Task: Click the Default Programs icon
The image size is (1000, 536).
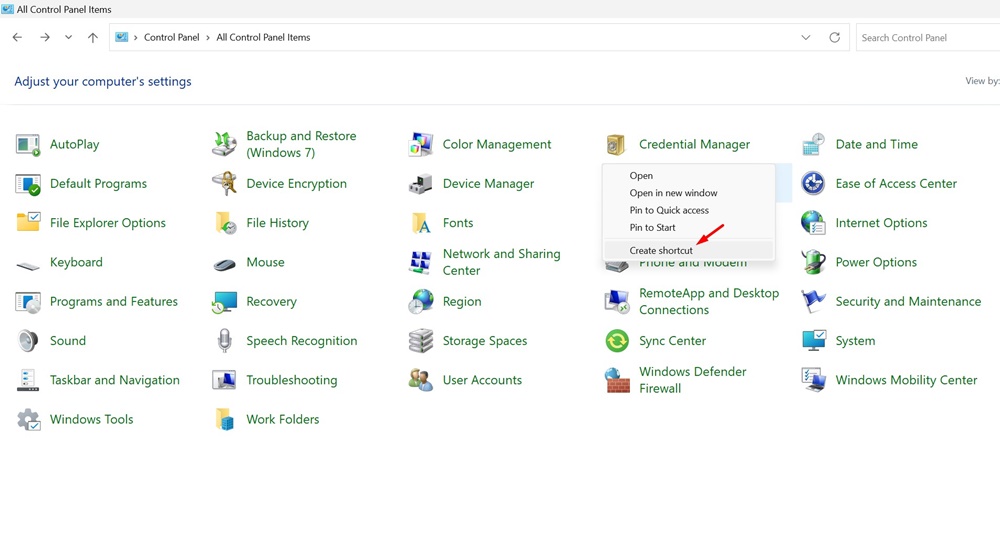Action: click(28, 184)
